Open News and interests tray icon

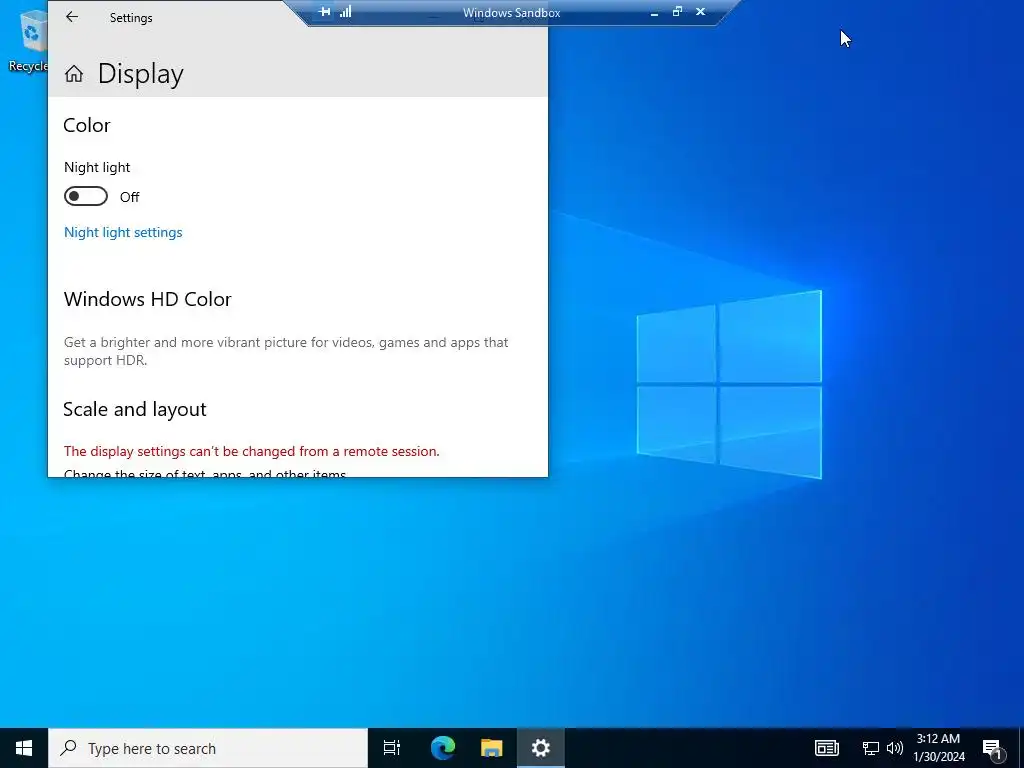point(827,748)
